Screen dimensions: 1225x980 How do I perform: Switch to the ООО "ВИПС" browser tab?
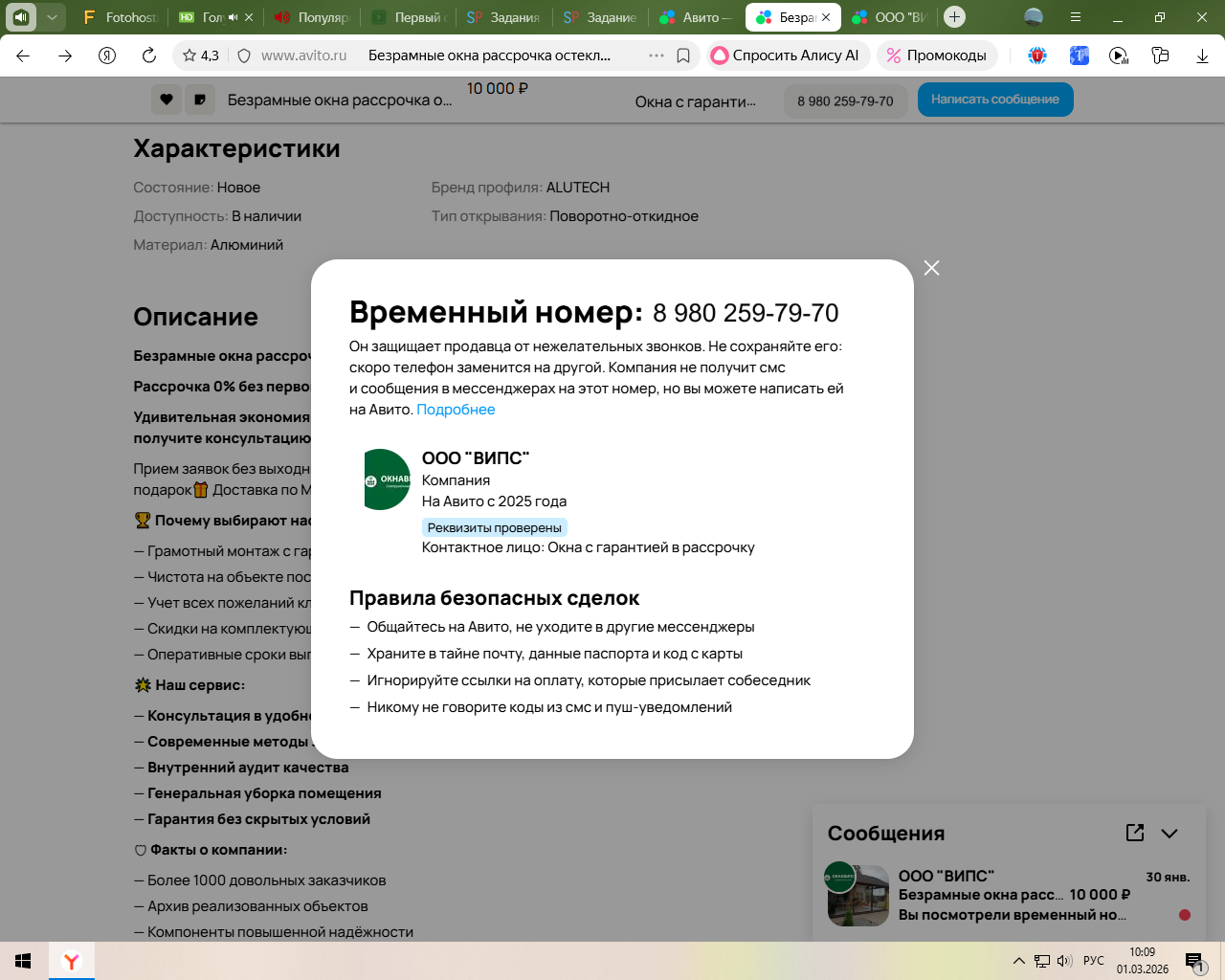coord(890,17)
